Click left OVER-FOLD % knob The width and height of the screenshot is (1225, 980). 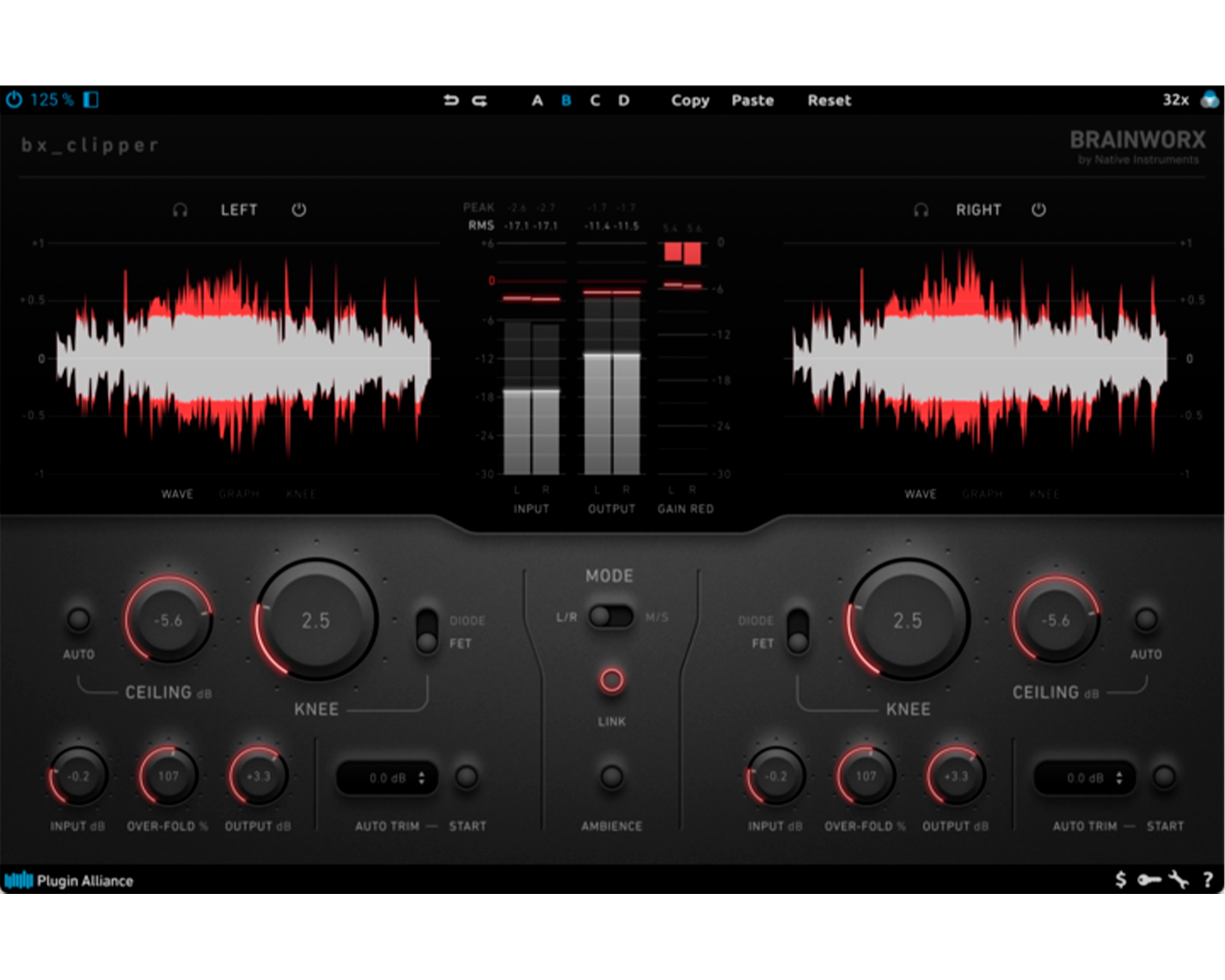168,776
